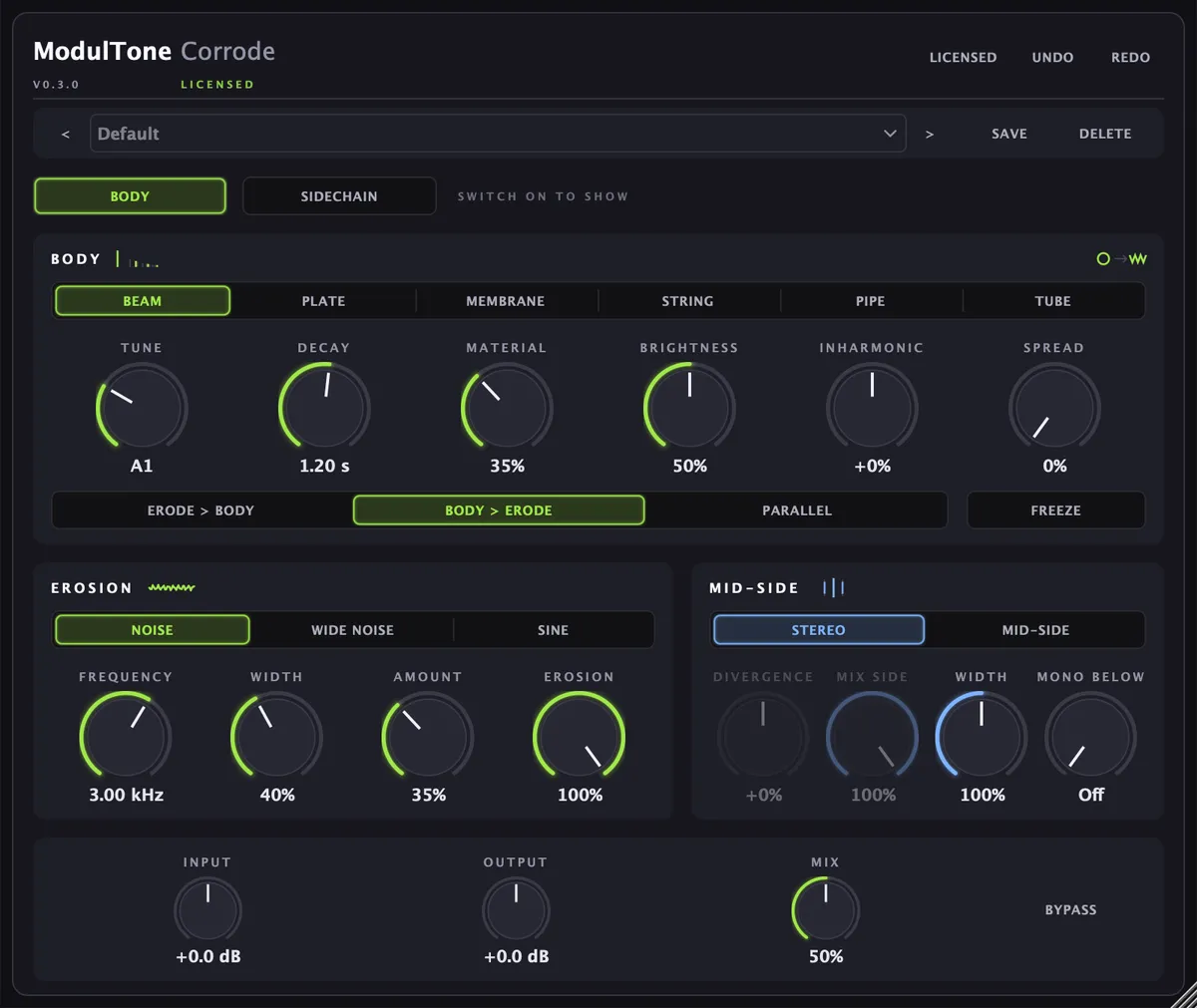The width and height of the screenshot is (1197, 1008).
Task: Click the 1.20 s decay value
Action: tap(324, 466)
